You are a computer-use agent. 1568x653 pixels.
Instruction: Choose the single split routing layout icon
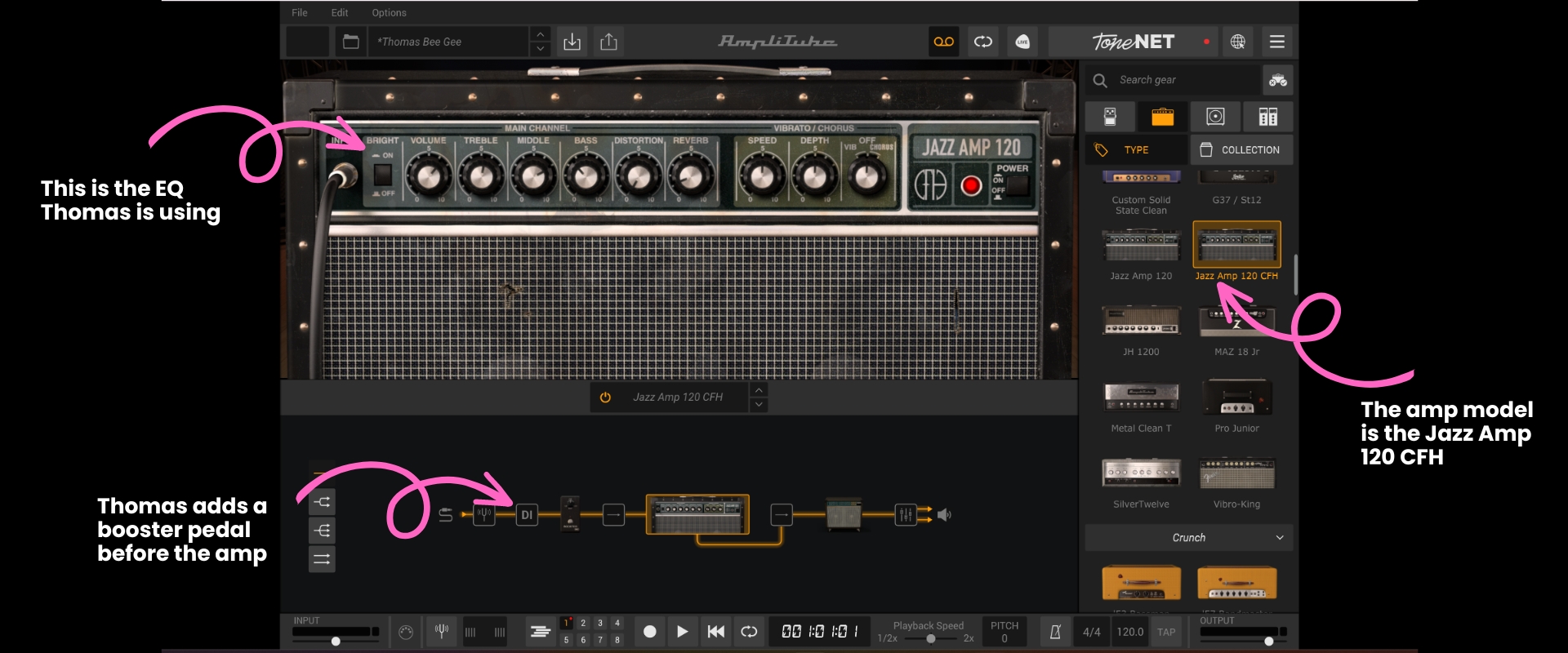322,502
